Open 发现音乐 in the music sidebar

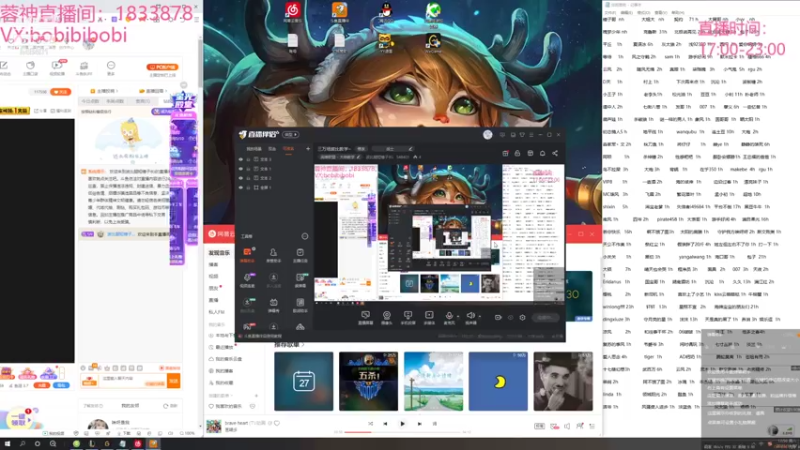219,253
